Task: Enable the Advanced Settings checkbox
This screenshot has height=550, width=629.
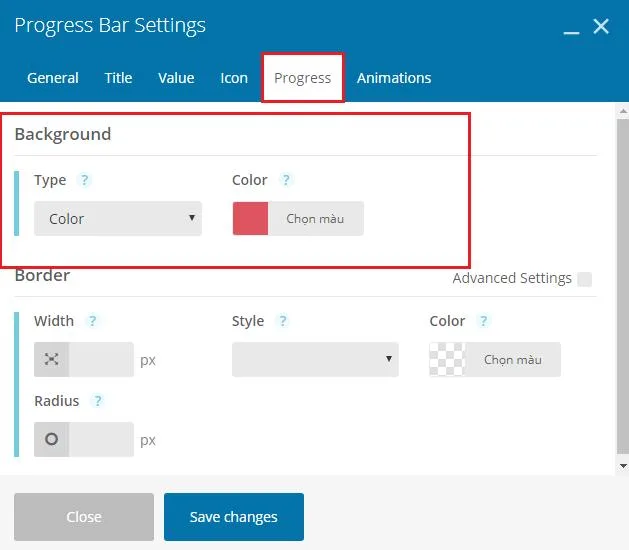Action: [584, 279]
